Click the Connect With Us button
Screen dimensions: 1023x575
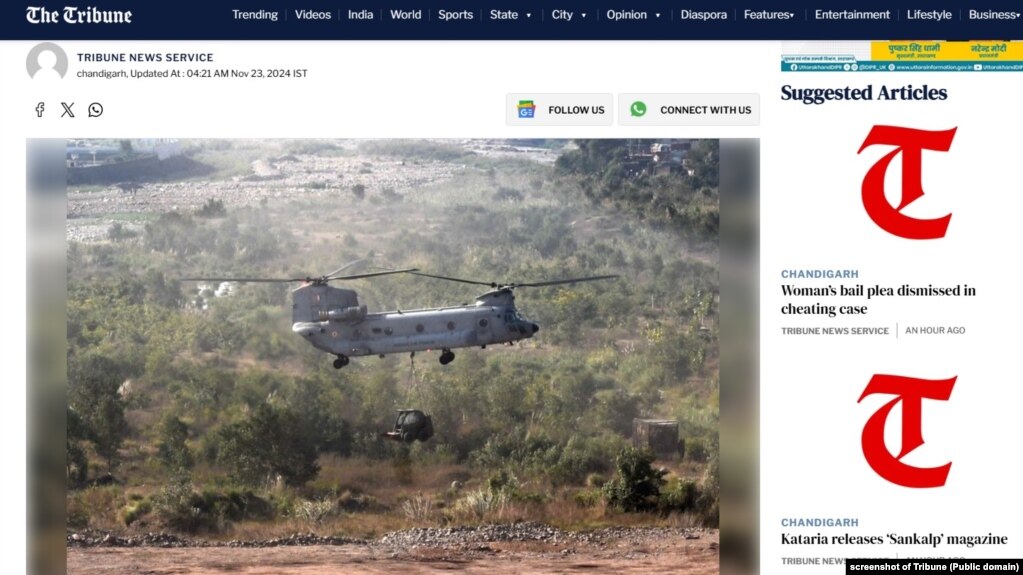[689, 110]
